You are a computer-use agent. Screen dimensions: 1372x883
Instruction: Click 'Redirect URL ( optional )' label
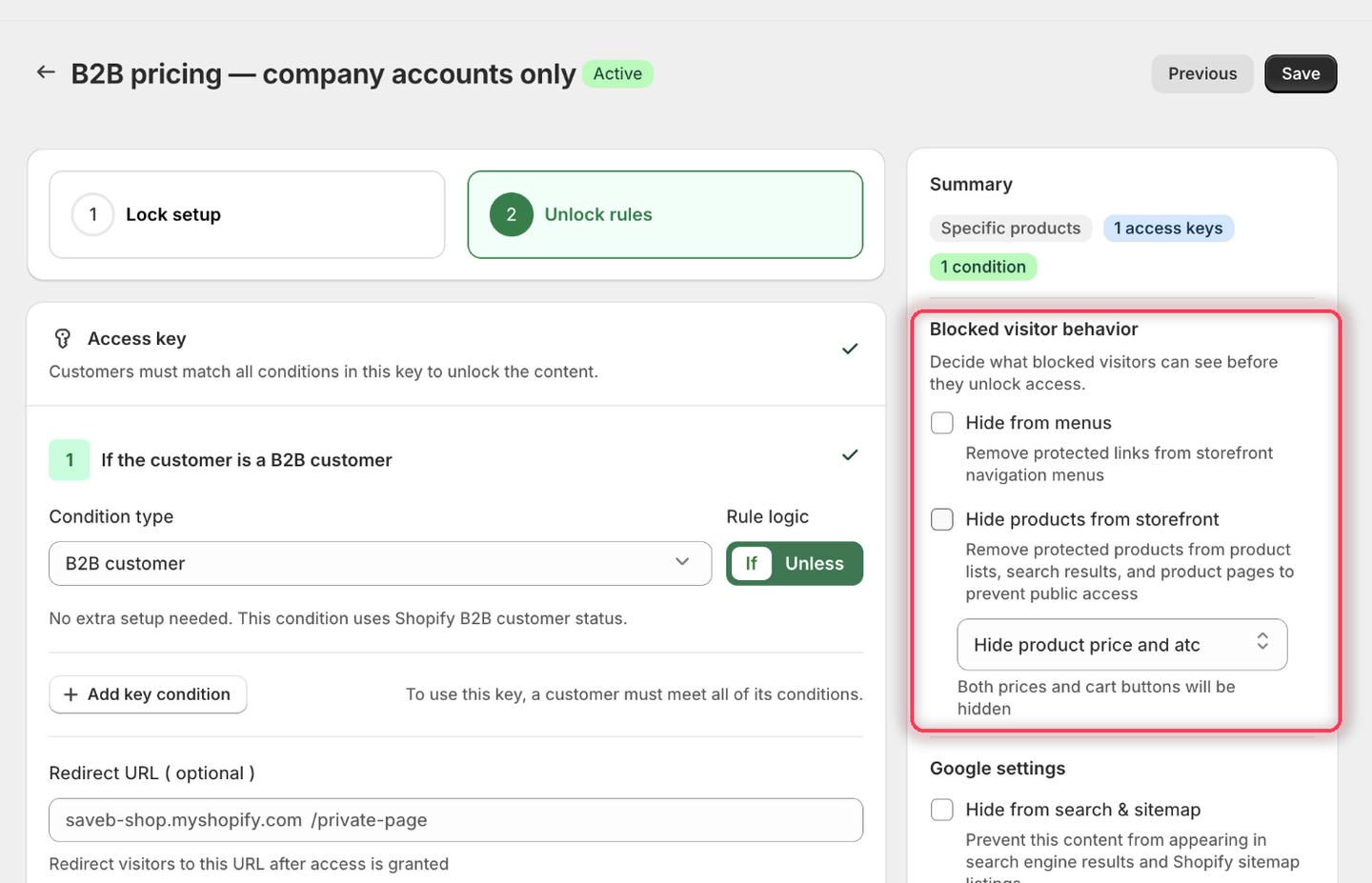(x=152, y=773)
